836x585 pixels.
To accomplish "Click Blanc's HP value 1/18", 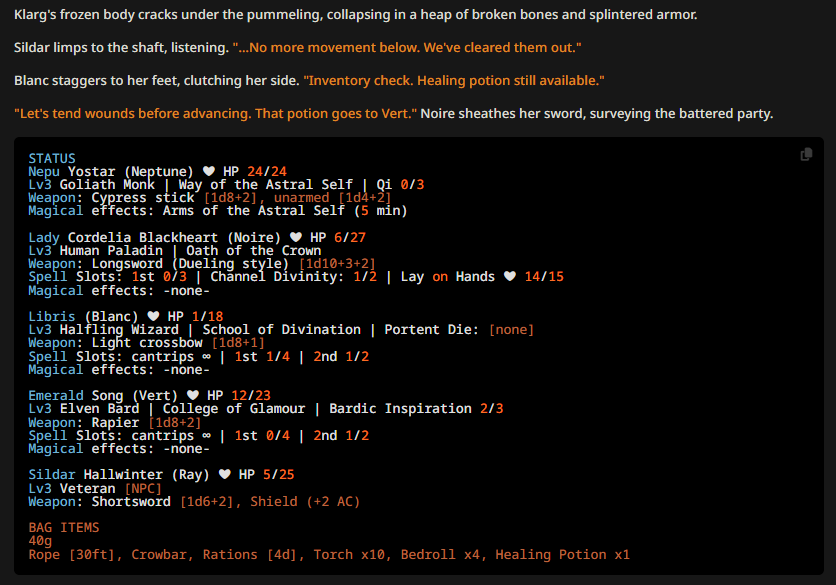I will (207, 316).
